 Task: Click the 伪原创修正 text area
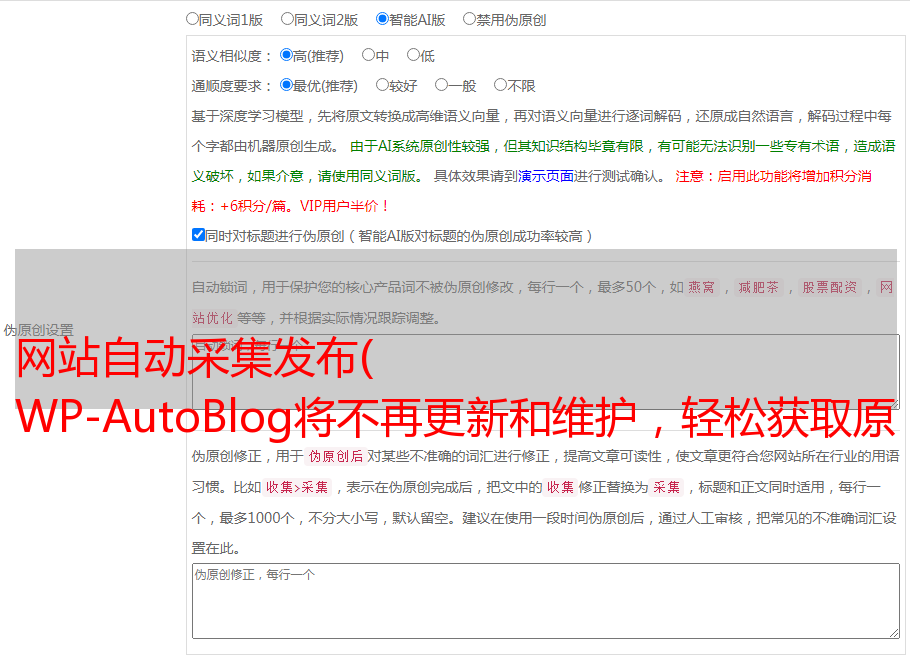(546, 601)
